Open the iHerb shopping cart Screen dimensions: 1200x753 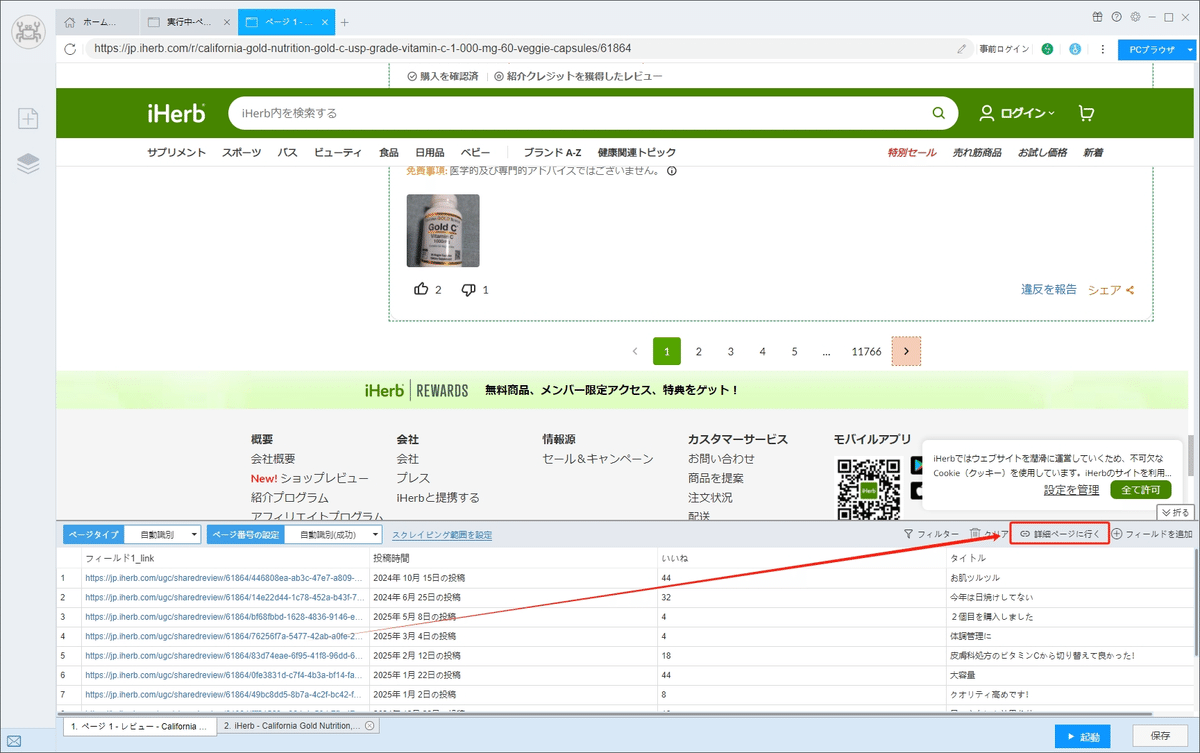tap(1086, 113)
